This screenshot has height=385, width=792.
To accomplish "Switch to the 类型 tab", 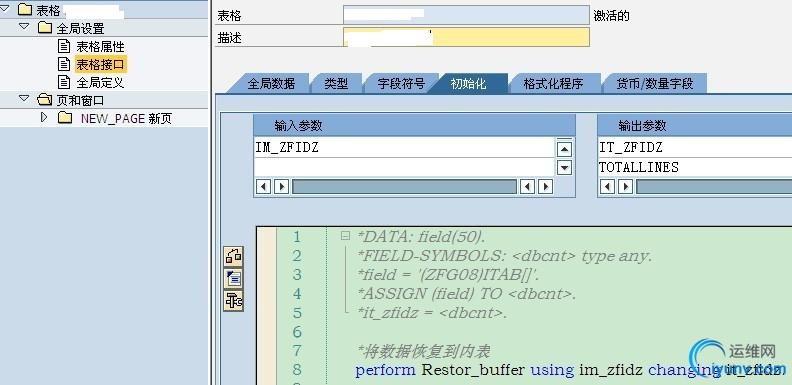I will pos(336,83).
